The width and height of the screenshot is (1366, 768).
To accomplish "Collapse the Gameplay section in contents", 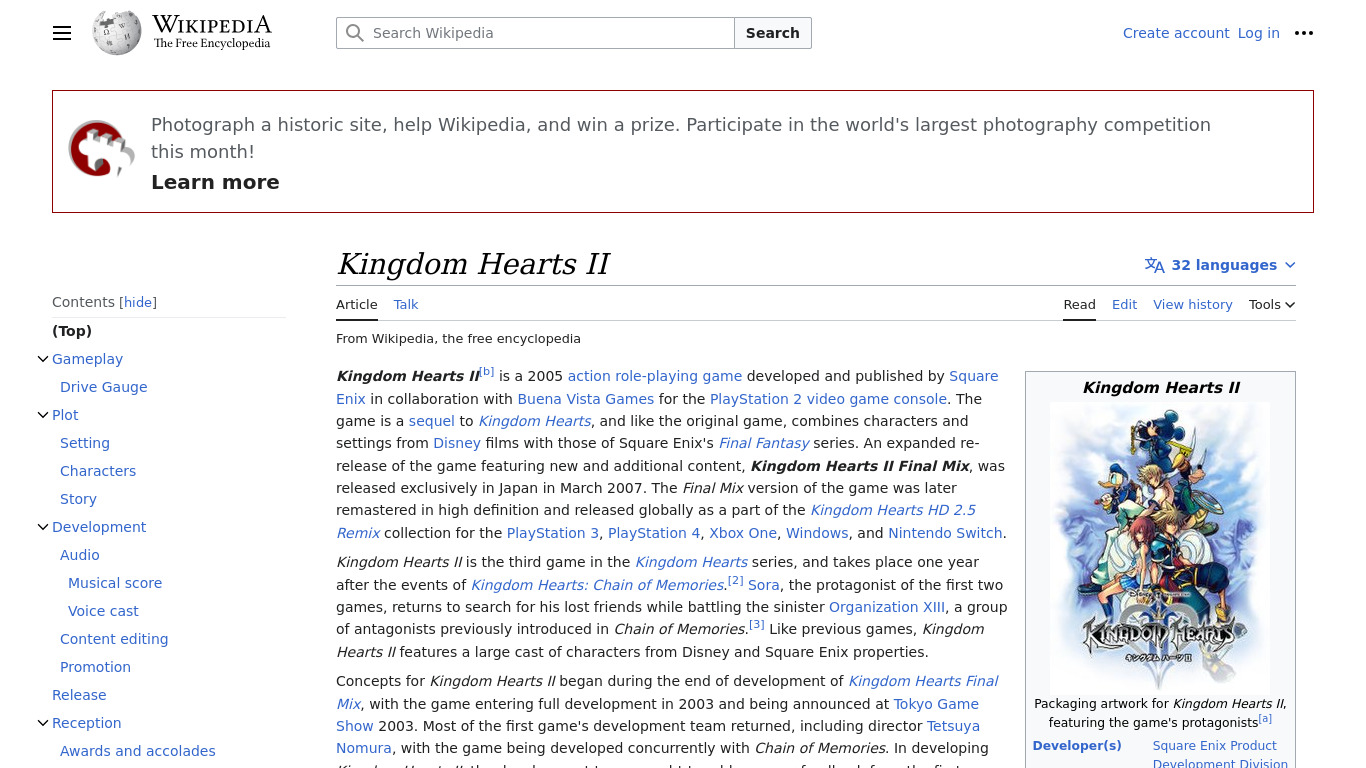I will tap(43, 359).
